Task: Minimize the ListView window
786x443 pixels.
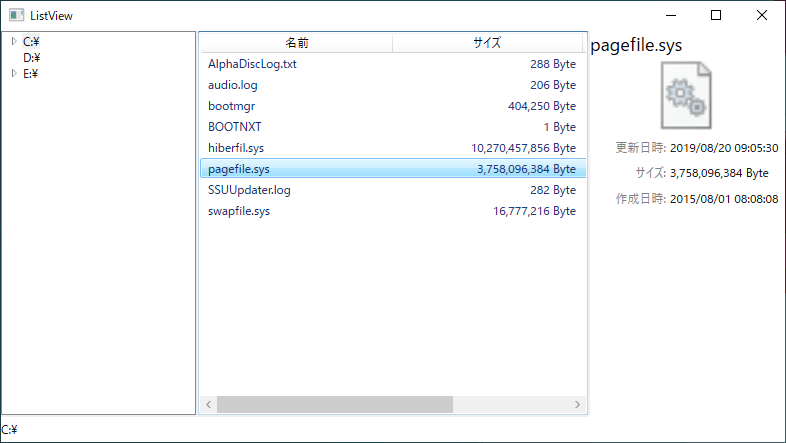Action: pyautogui.click(x=671, y=16)
